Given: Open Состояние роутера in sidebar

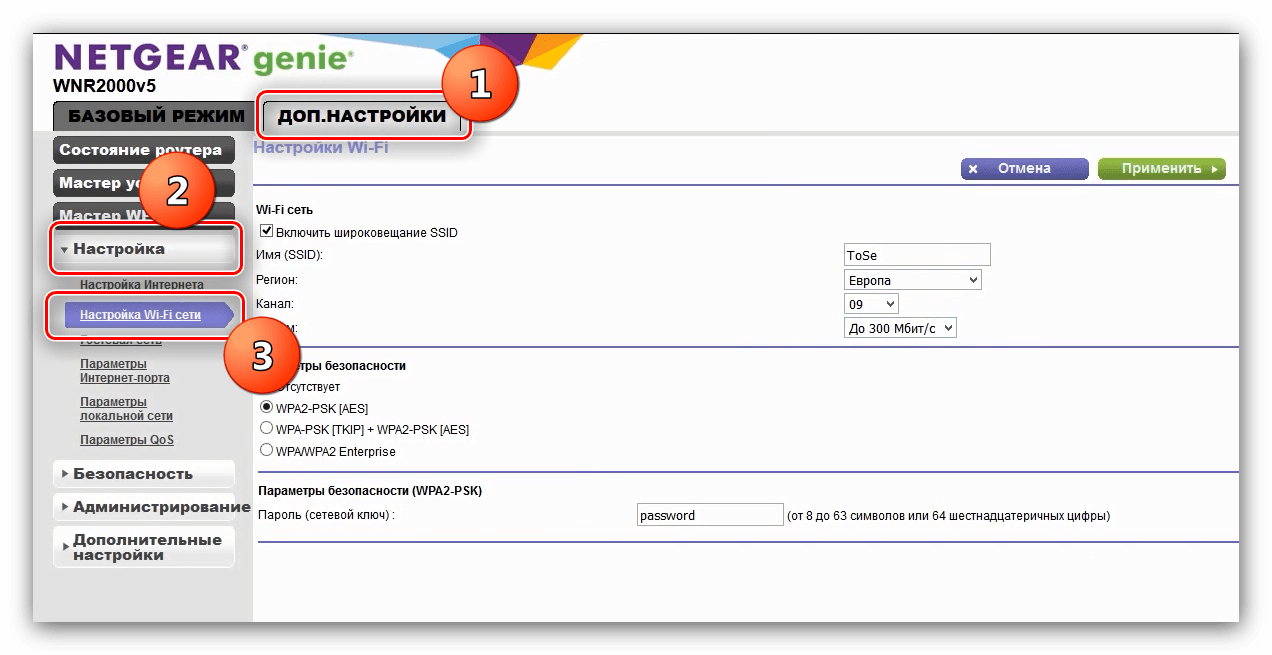Looking at the screenshot, I should (x=140, y=150).
